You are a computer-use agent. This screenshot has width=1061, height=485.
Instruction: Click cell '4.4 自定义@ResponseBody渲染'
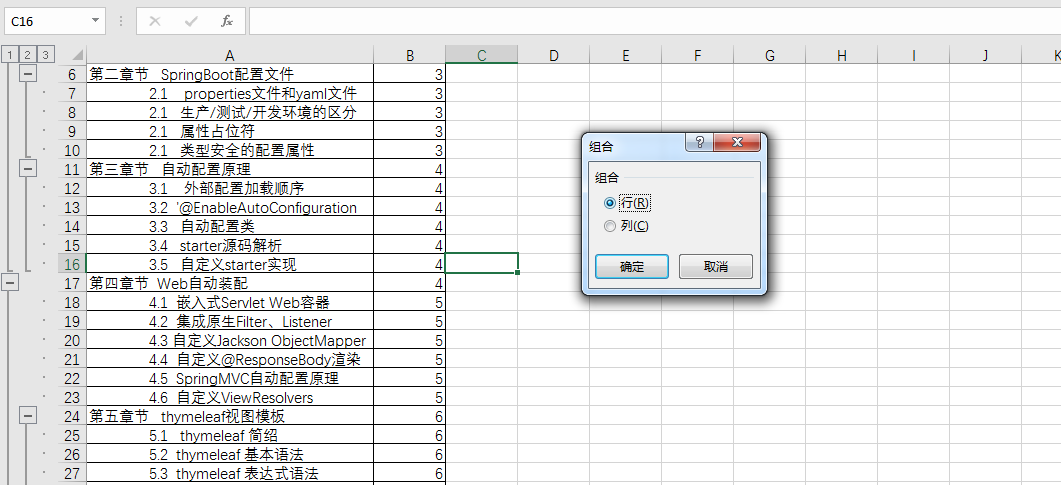click(x=230, y=358)
